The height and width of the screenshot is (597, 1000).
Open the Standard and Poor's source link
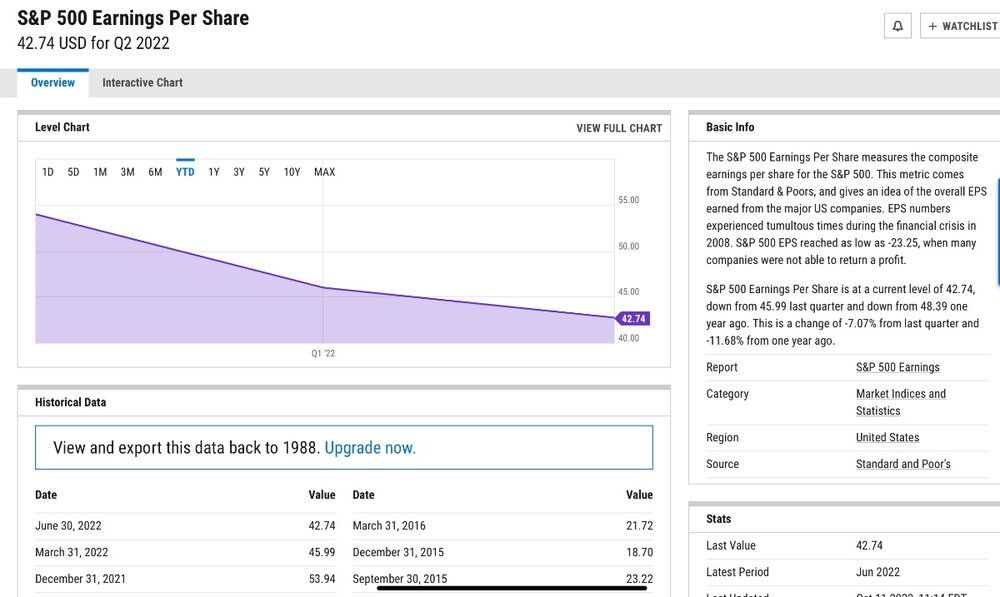[903, 464]
